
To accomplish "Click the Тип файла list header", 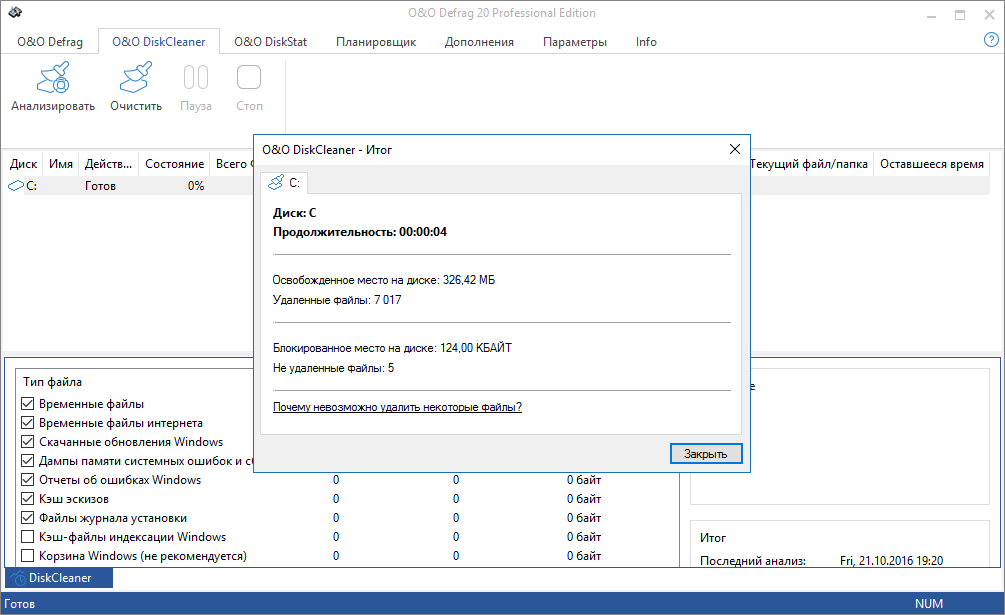I will tap(53, 382).
